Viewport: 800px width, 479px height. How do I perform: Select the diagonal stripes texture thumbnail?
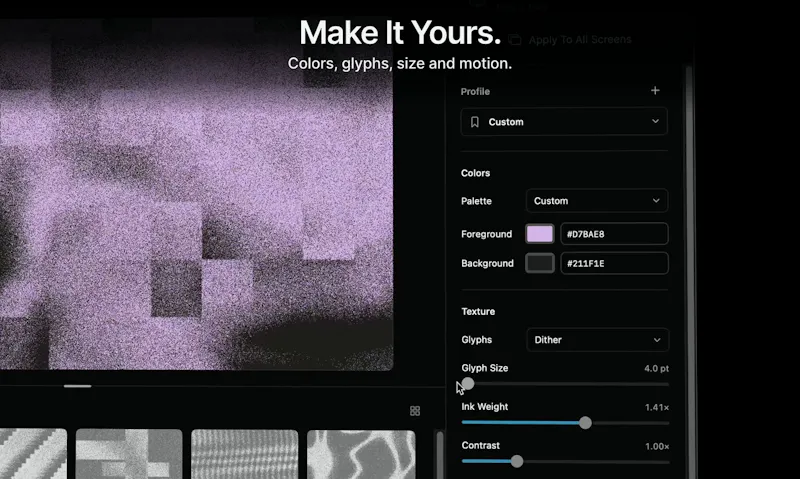tap(33, 454)
